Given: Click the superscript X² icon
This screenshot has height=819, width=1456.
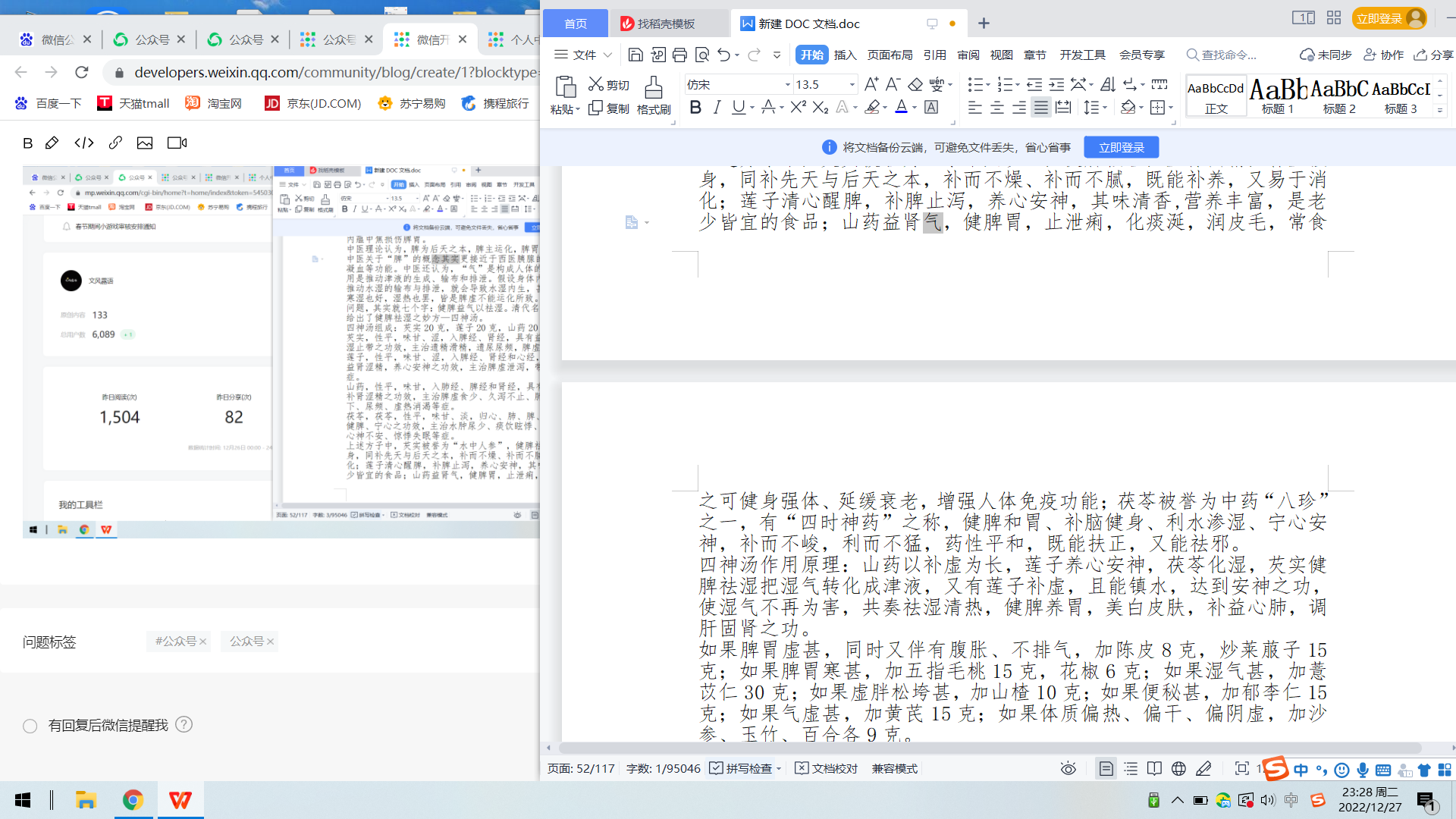Looking at the screenshot, I should (x=798, y=108).
